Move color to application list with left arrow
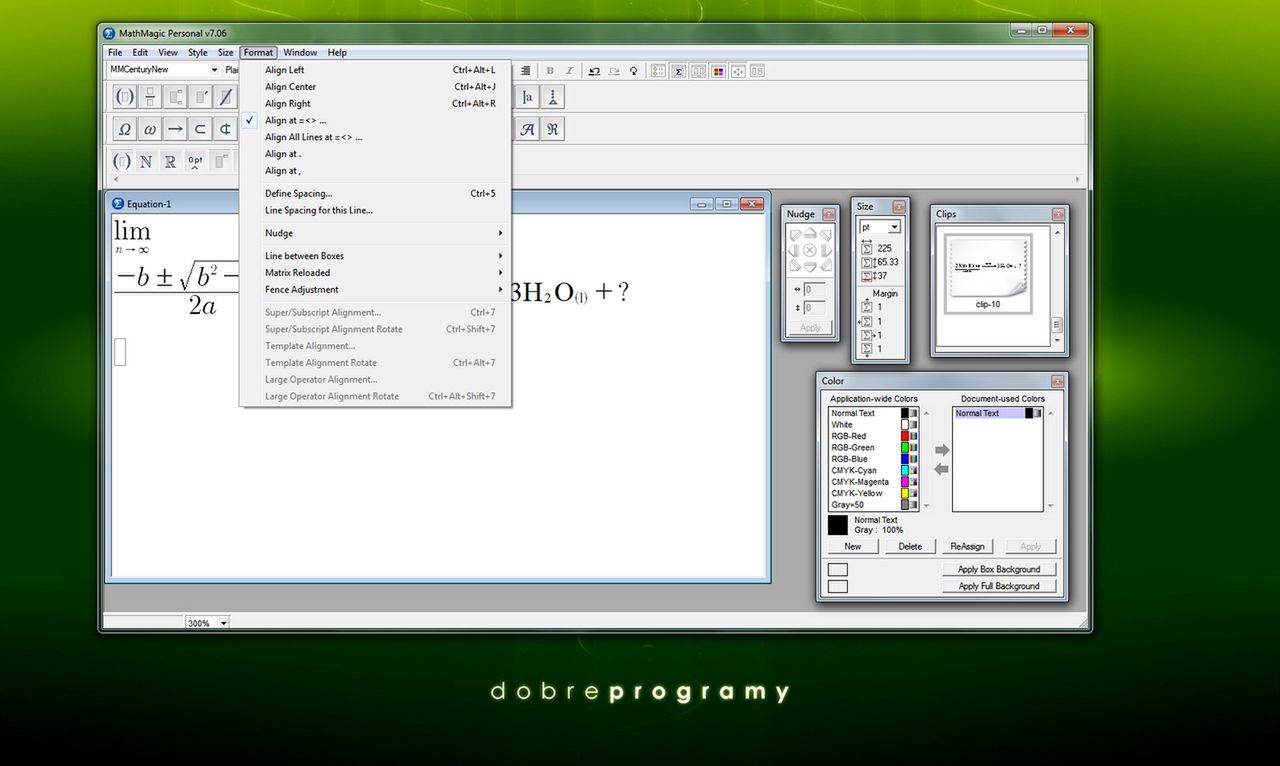1280x766 pixels. [941, 468]
